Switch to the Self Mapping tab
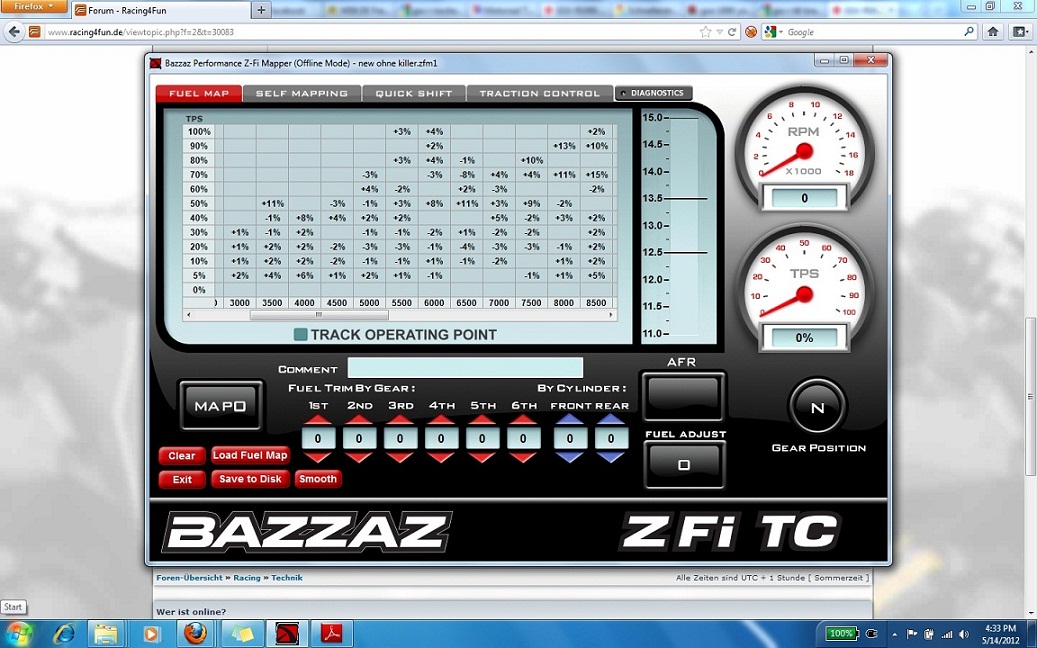The image size is (1037, 648). point(301,94)
